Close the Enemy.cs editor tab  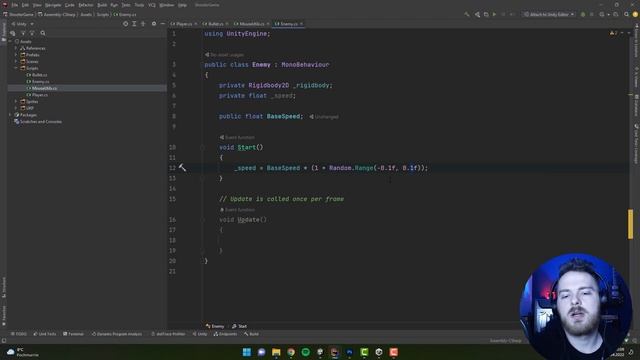(302, 24)
